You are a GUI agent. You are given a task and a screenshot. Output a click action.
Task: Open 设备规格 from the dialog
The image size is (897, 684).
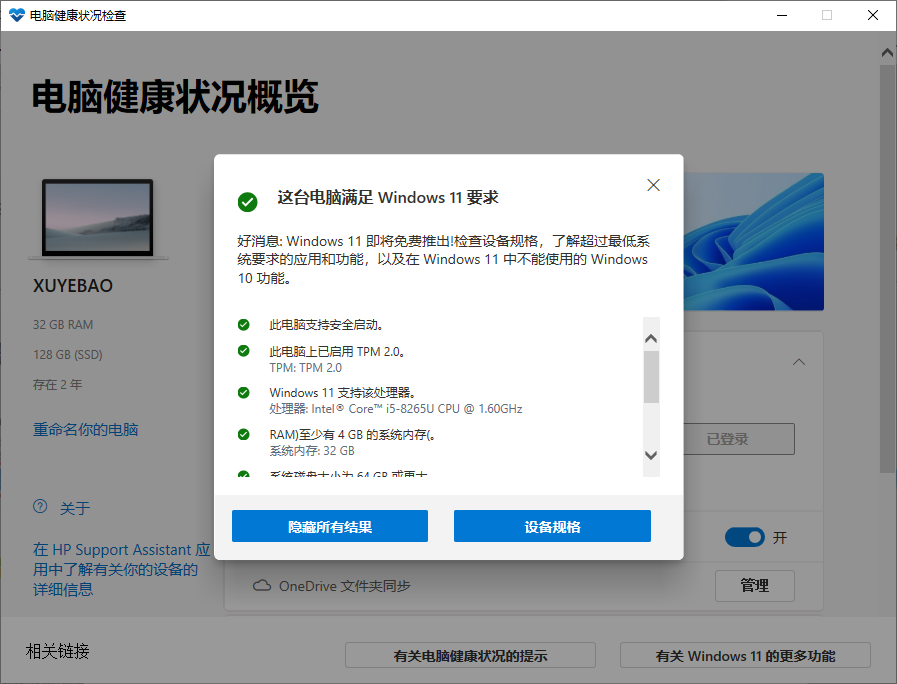[552, 525]
